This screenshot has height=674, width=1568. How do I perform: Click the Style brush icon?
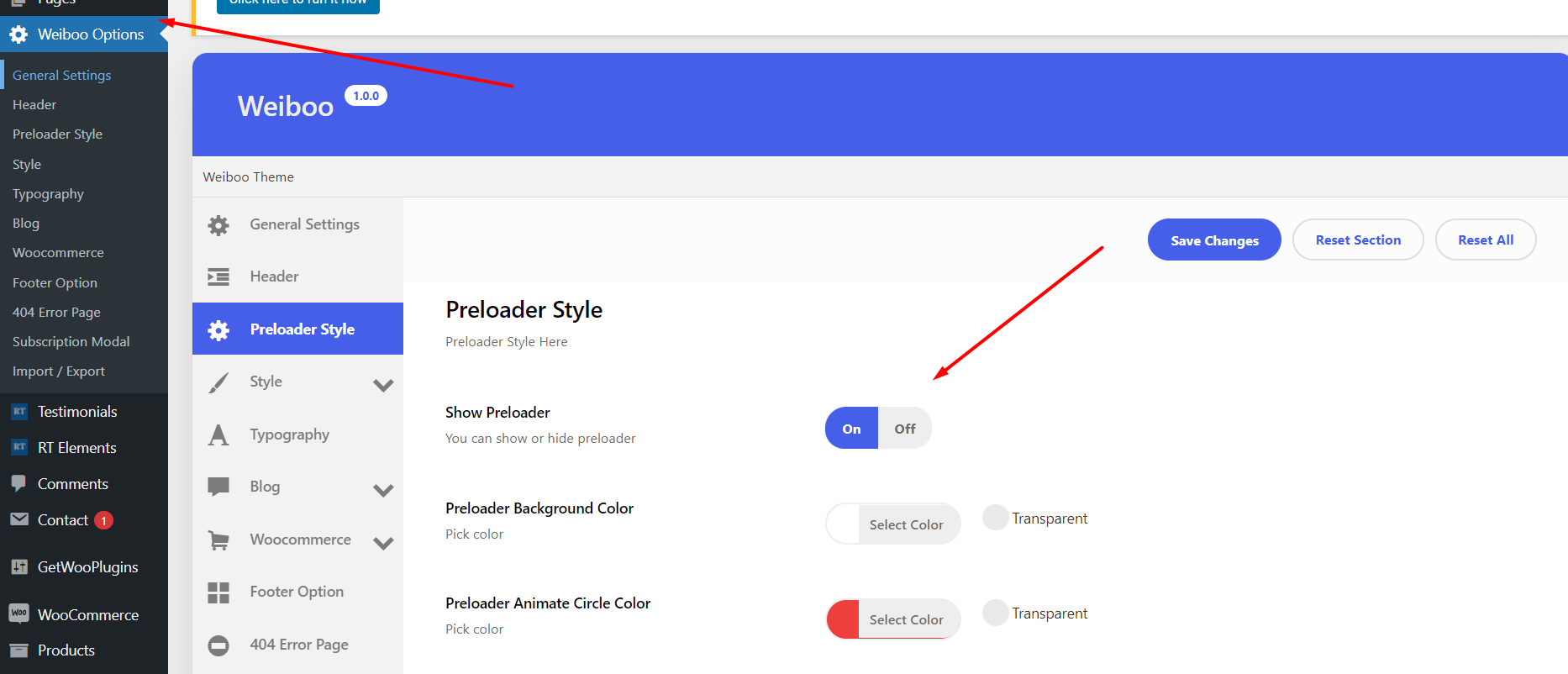click(x=218, y=382)
